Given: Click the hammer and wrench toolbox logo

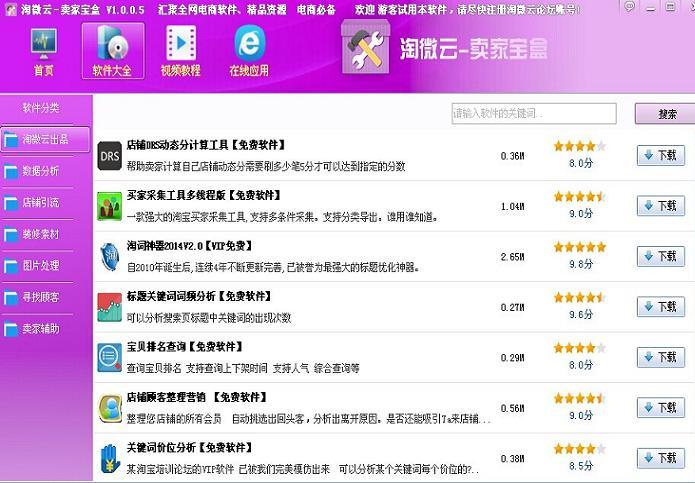Looking at the screenshot, I should click(366, 47).
